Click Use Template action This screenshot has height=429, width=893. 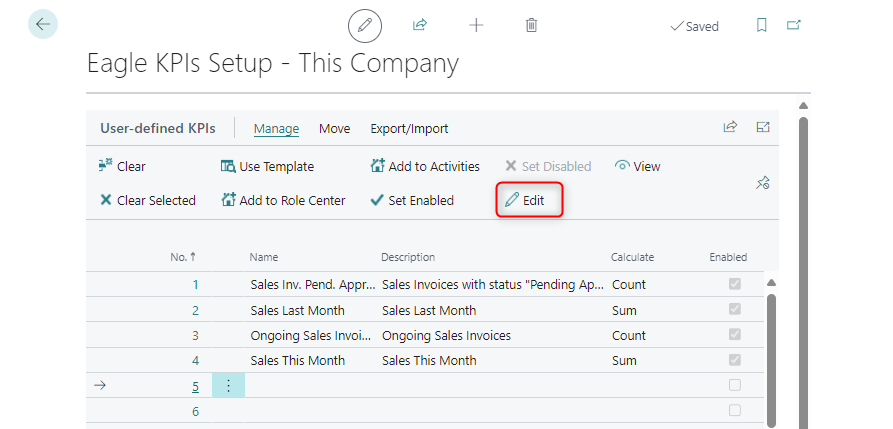coord(267,166)
